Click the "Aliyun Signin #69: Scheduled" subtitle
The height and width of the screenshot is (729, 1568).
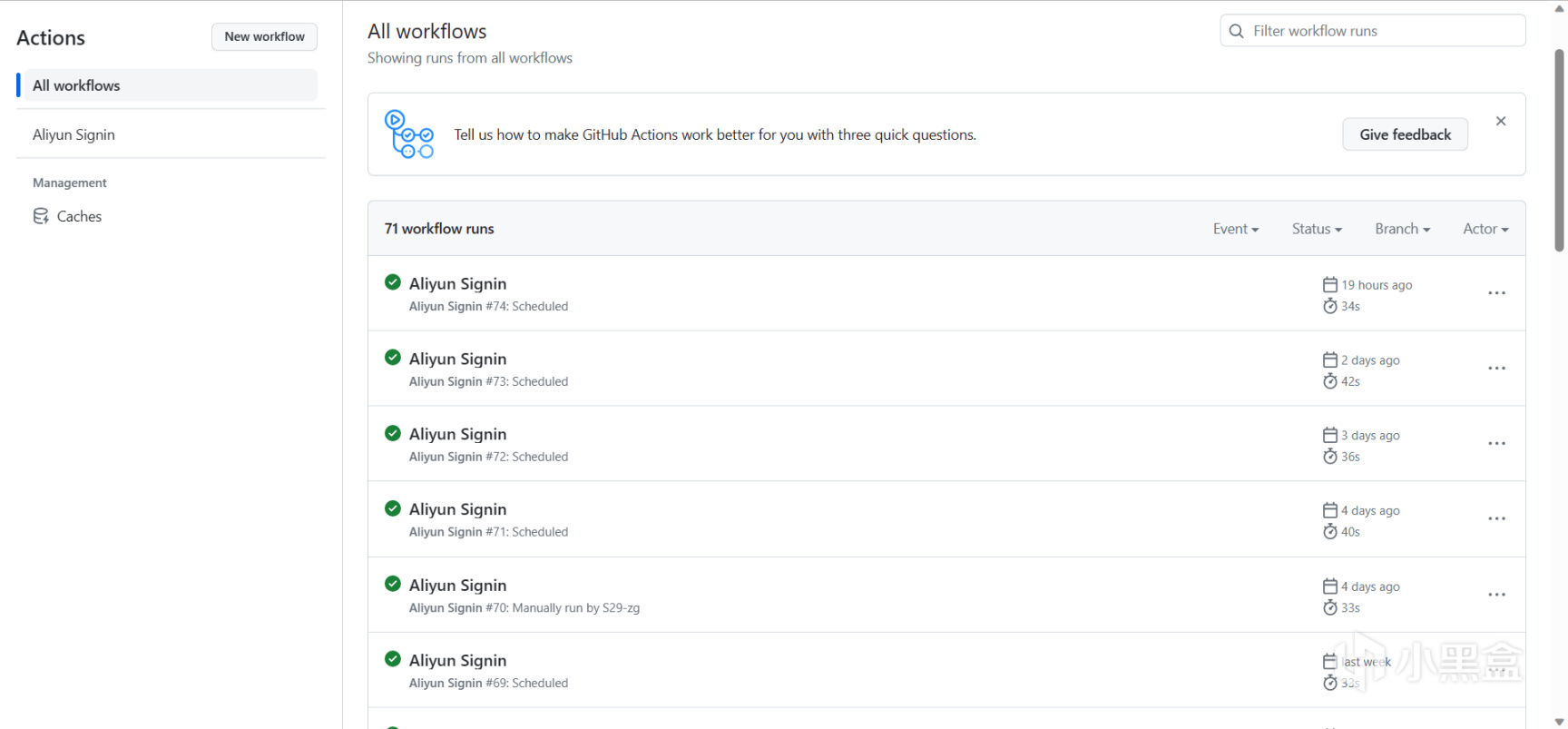[x=489, y=684]
